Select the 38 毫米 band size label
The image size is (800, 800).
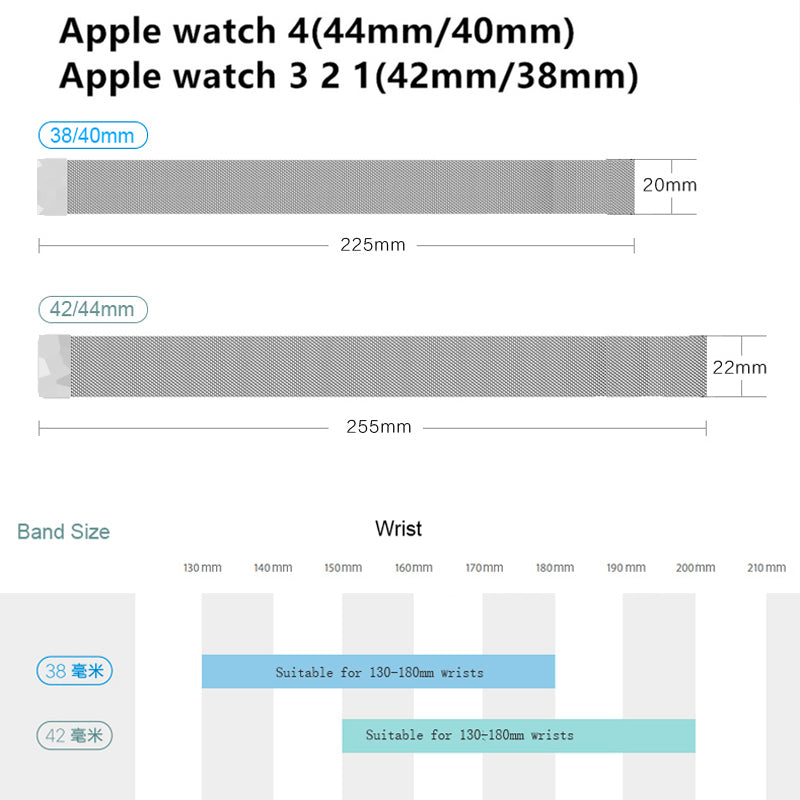[x=75, y=671]
